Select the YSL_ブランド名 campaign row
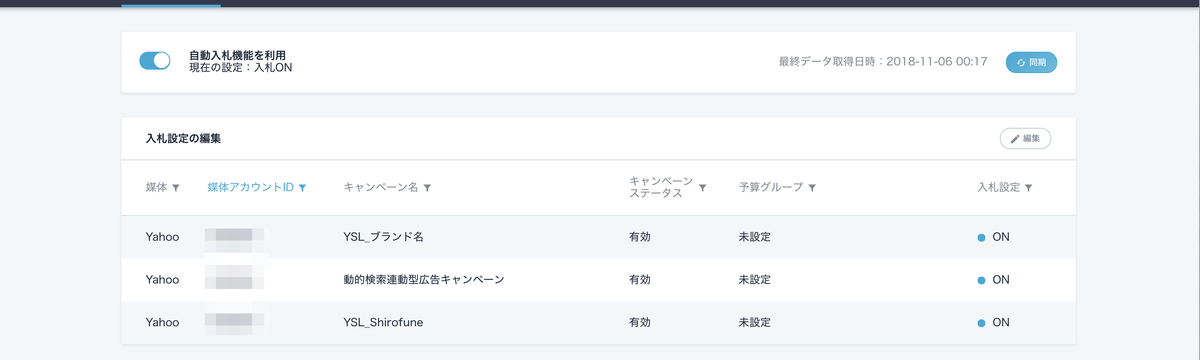Image resolution: width=1200 pixels, height=360 pixels. coord(598,237)
